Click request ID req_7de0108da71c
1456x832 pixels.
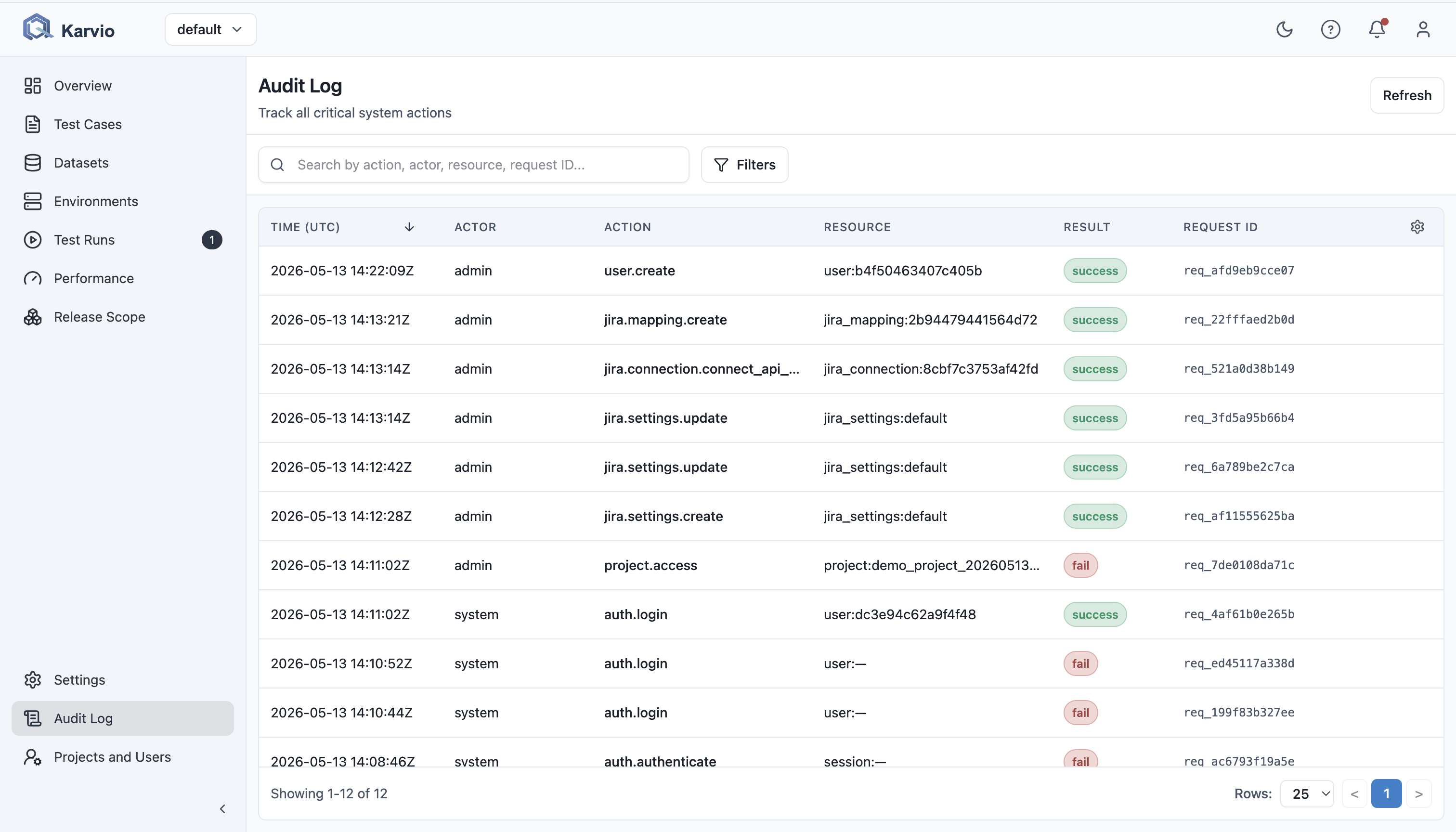(1239, 566)
